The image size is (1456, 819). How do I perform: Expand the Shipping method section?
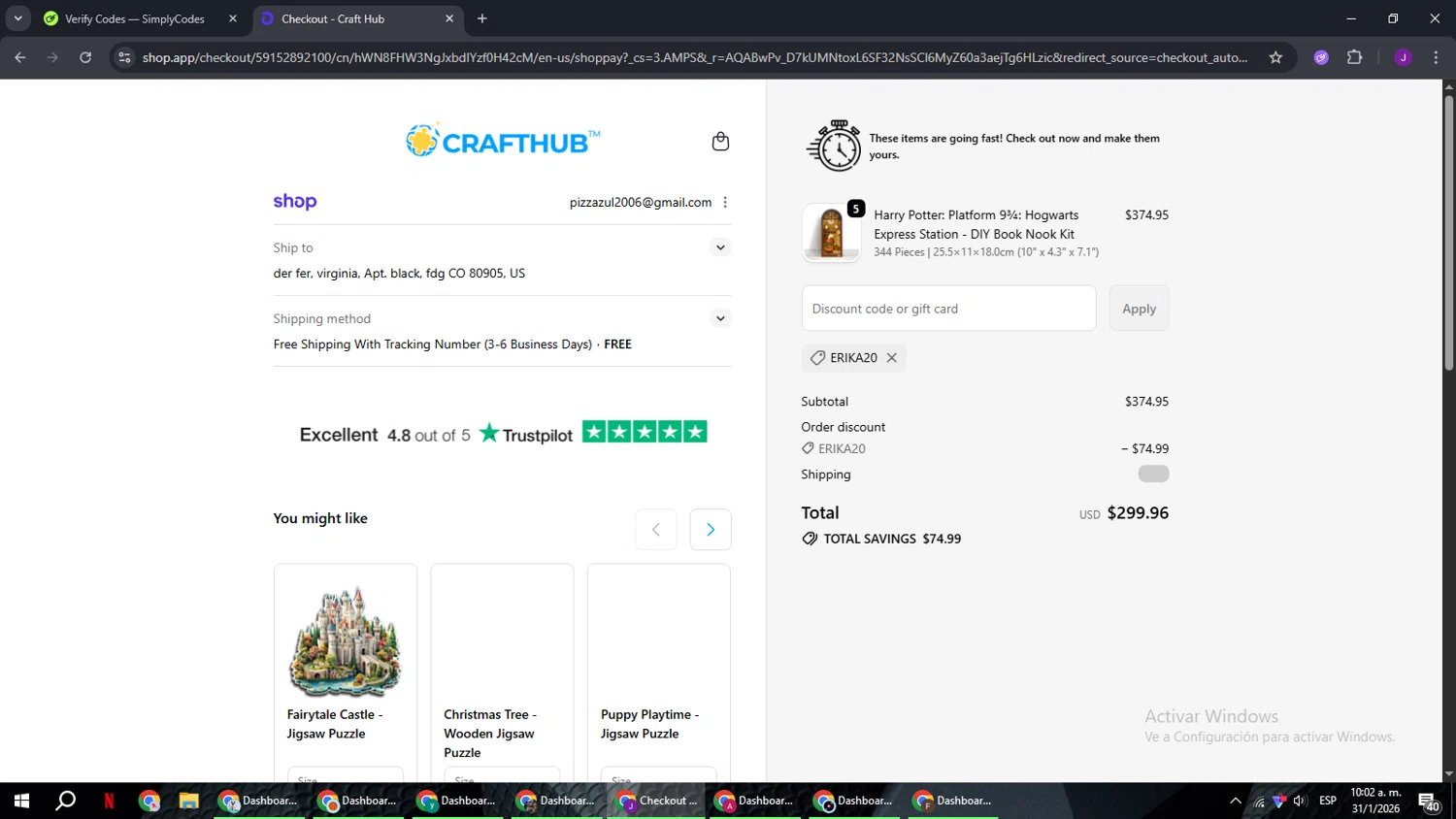(720, 318)
